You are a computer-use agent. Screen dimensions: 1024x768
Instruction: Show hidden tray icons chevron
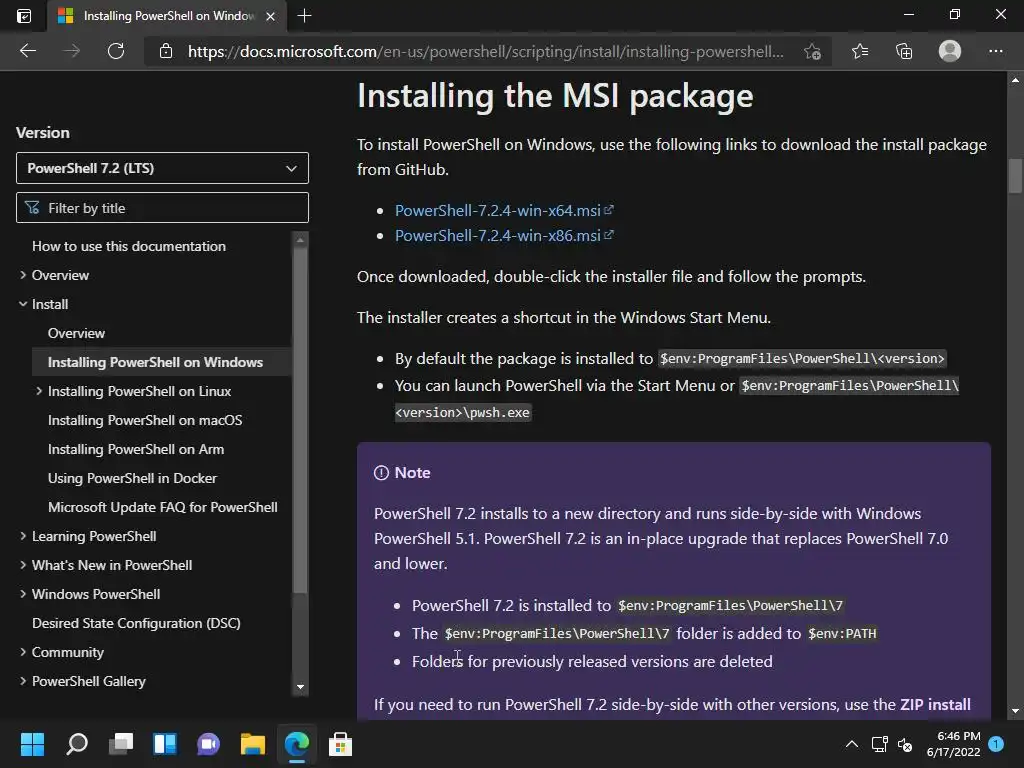(852, 744)
